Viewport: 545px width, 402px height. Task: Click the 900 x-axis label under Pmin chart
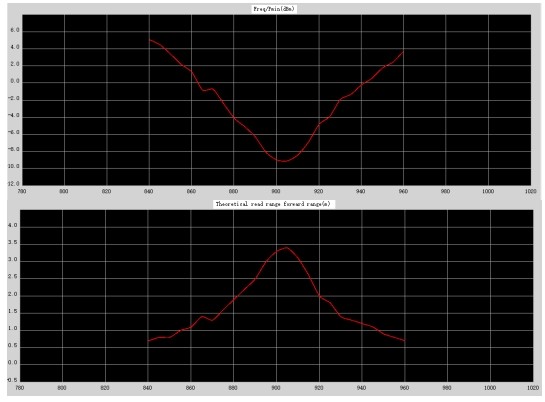pyautogui.click(x=276, y=191)
